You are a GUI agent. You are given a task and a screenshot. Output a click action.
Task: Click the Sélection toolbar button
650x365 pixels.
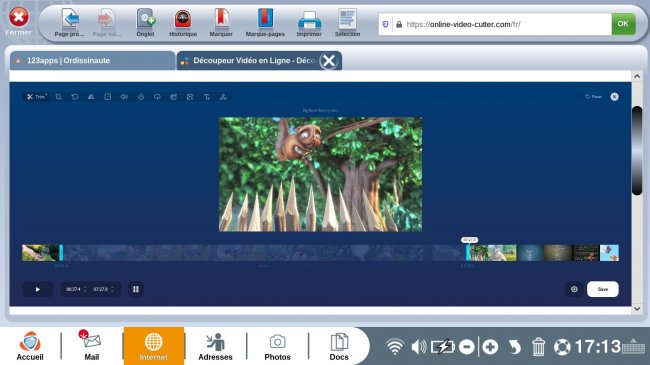[x=347, y=23]
